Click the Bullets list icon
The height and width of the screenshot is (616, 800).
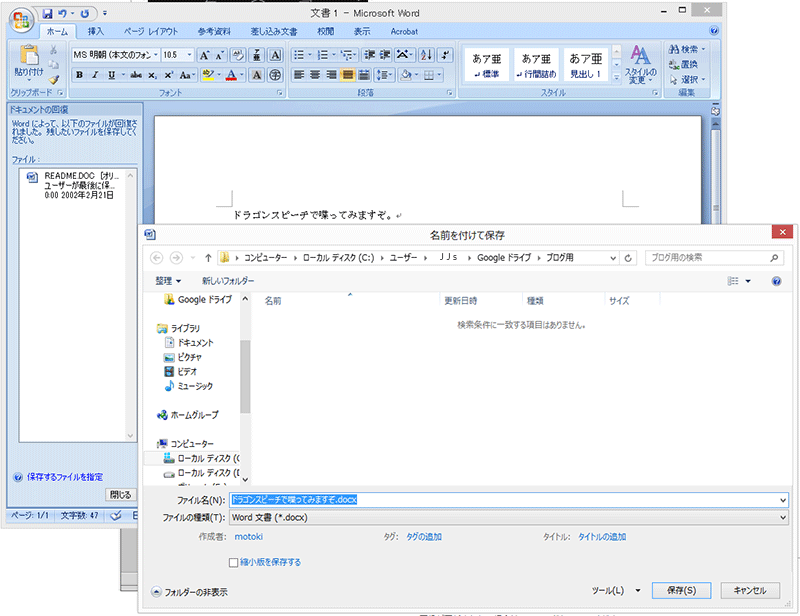[x=299, y=55]
